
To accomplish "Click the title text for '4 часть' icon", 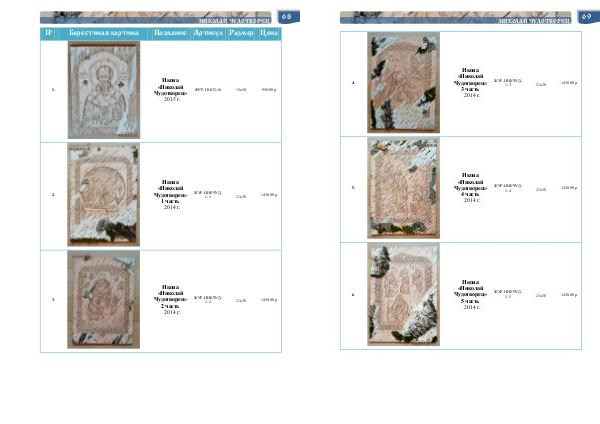I will [471, 187].
